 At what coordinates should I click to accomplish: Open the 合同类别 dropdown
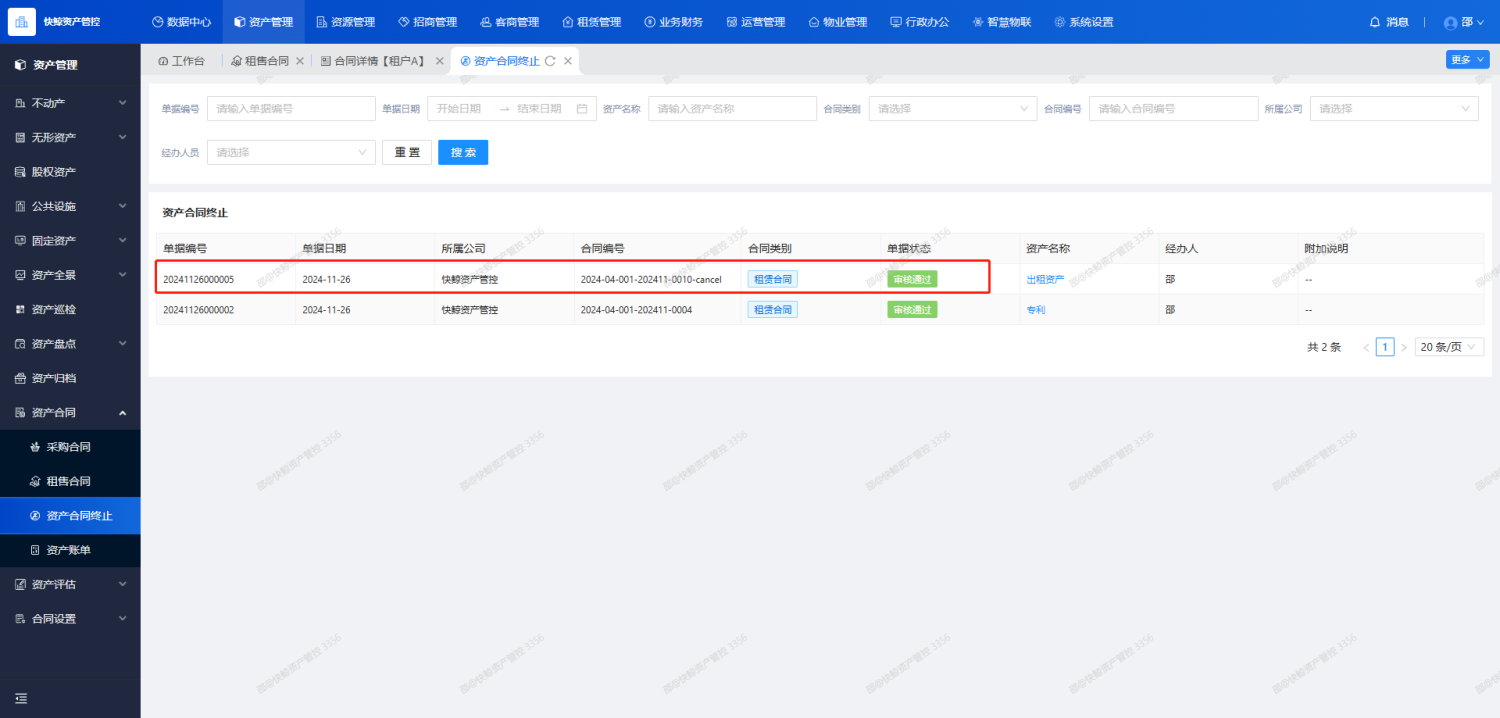953,108
